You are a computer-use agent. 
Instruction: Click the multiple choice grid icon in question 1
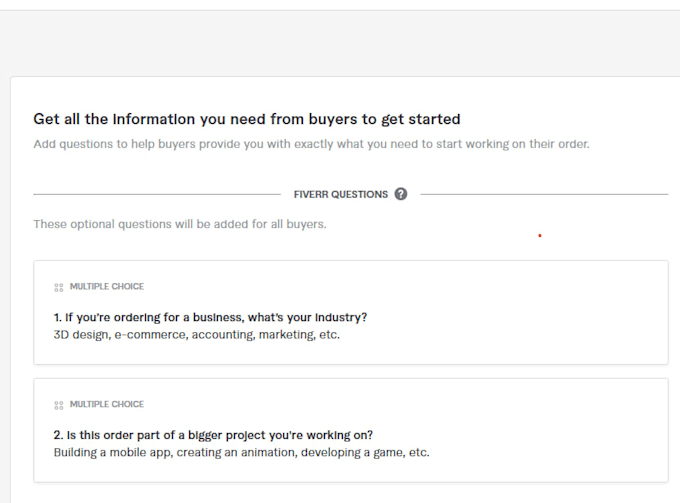[59, 287]
